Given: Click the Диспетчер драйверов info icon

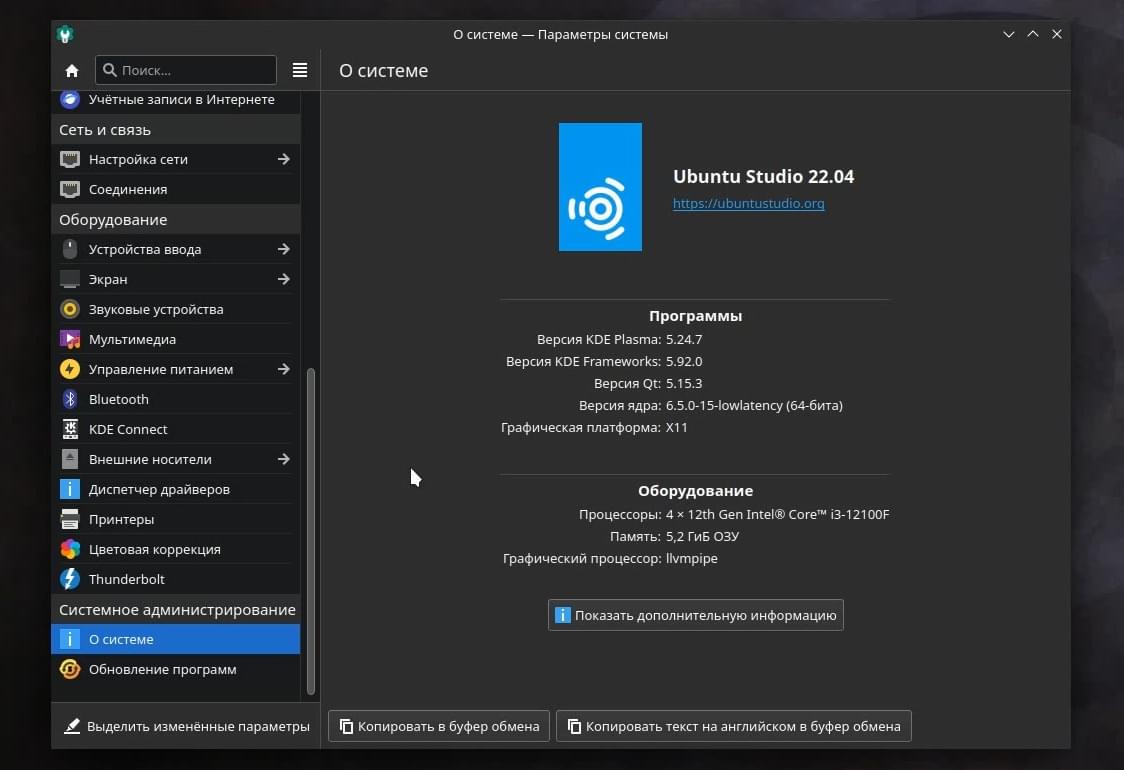Looking at the screenshot, I should coord(70,489).
